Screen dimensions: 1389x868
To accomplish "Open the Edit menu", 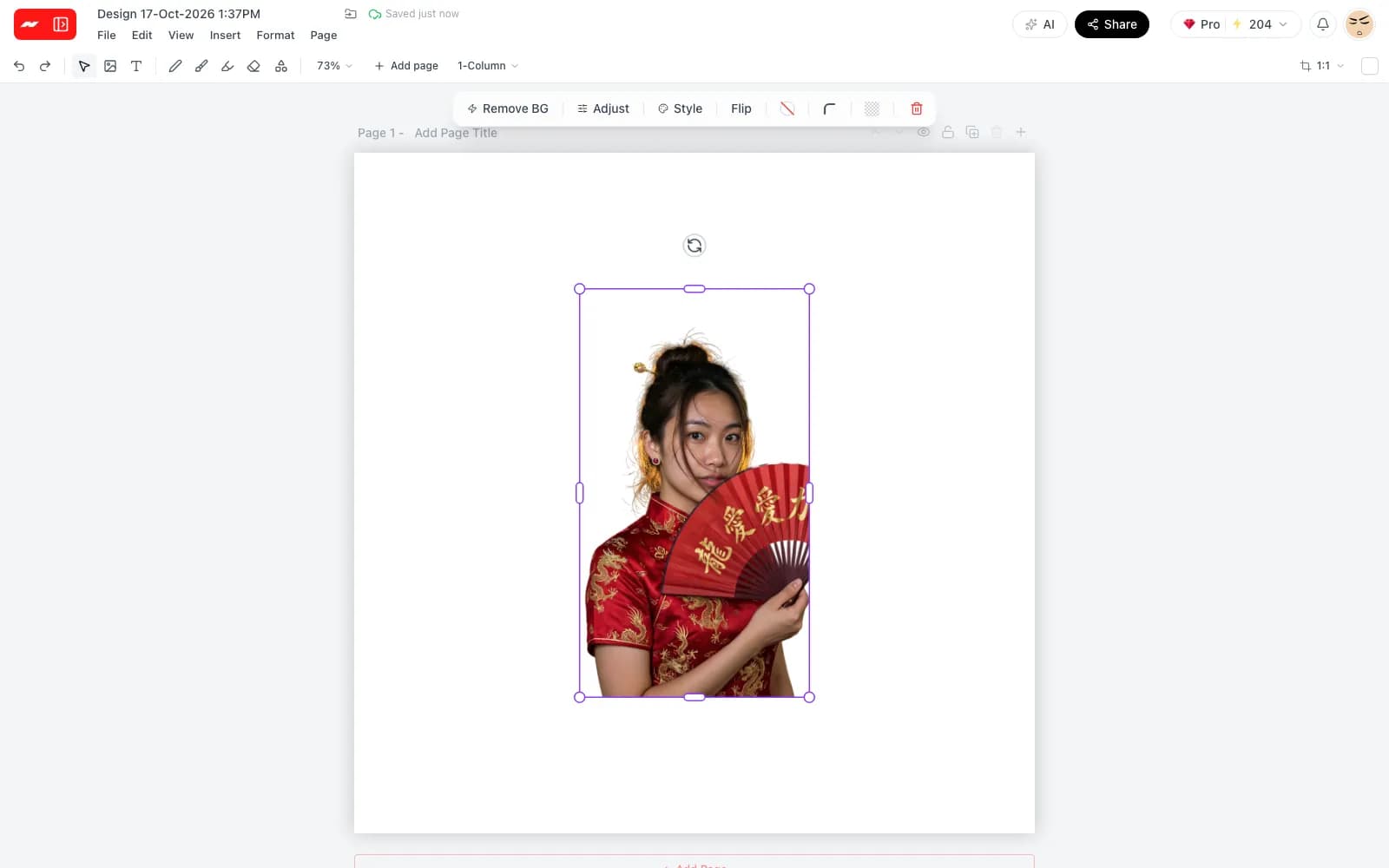I will pos(142,36).
